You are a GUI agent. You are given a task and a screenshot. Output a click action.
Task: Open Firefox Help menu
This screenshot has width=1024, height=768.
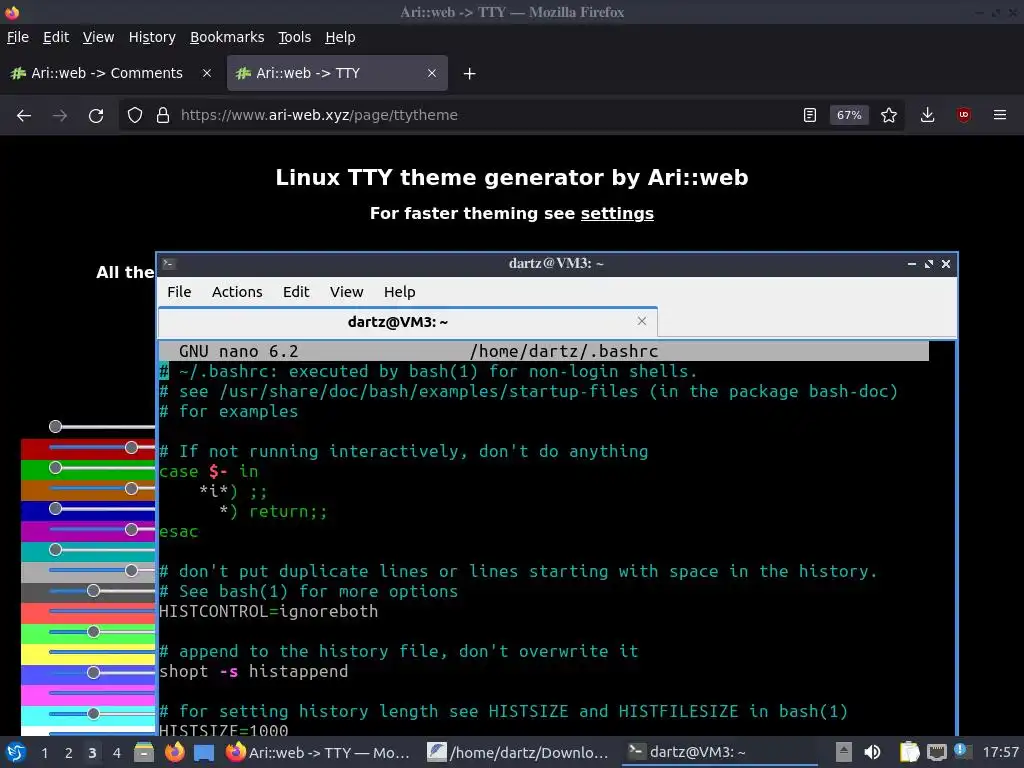pyautogui.click(x=340, y=37)
